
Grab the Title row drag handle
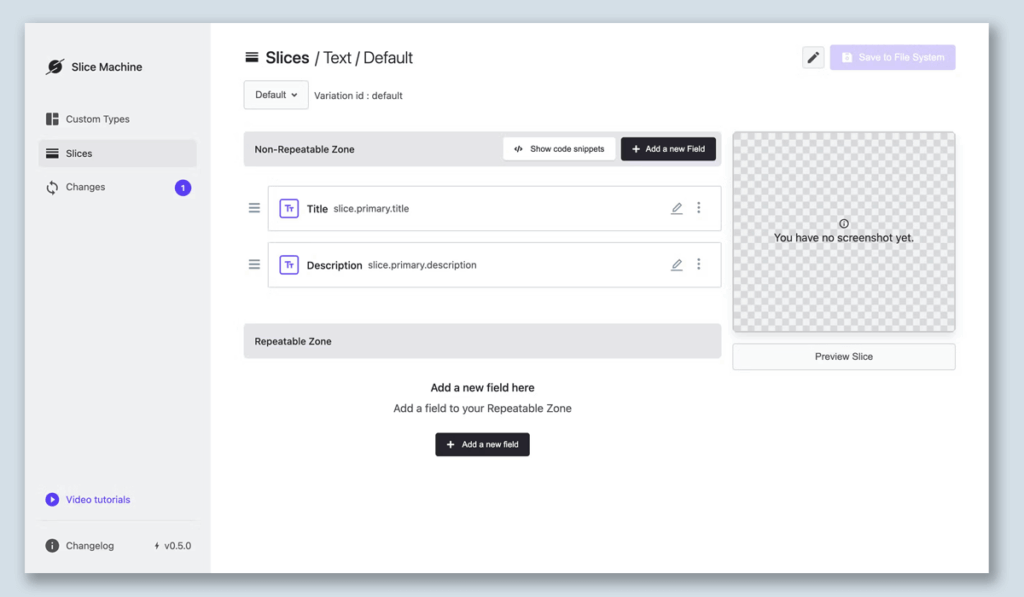click(254, 208)
